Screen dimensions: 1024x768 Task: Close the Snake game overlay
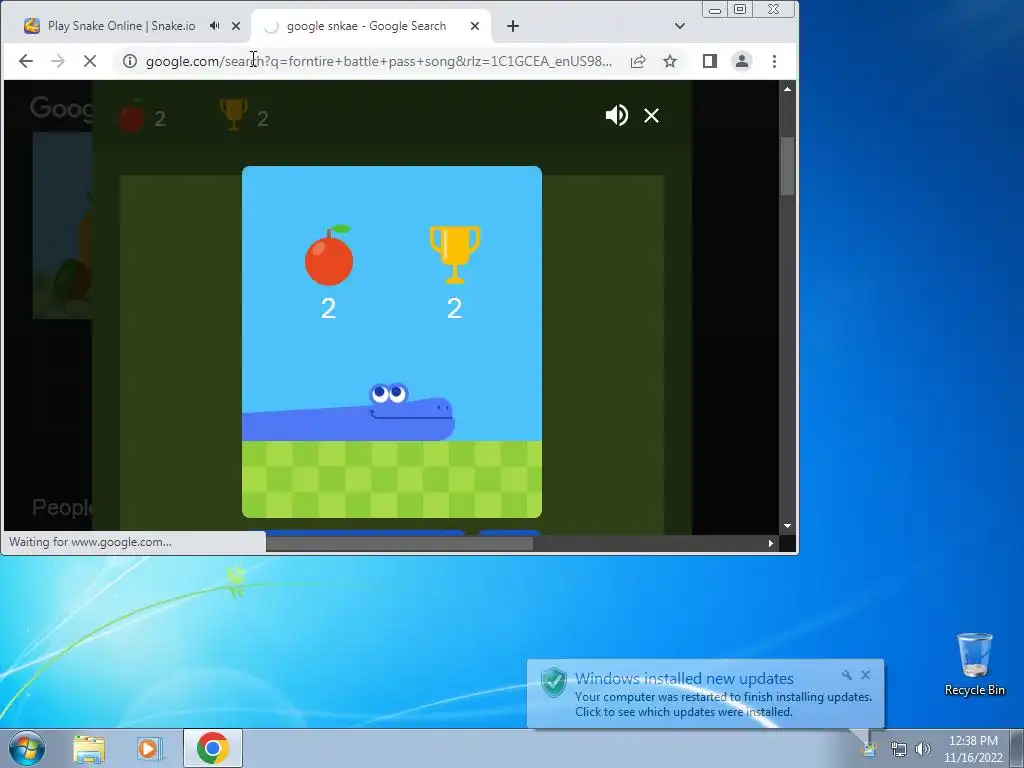[651, 116]
